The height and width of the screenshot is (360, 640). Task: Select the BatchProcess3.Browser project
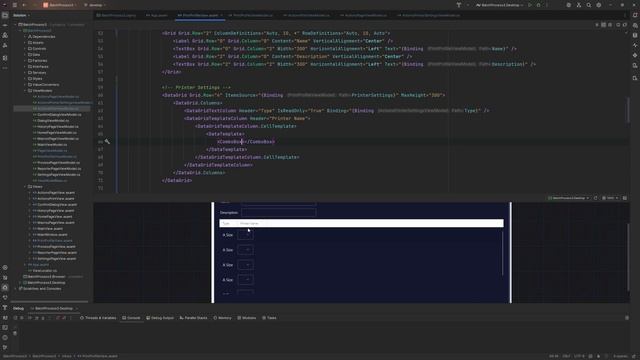click(x=44, y=276)
